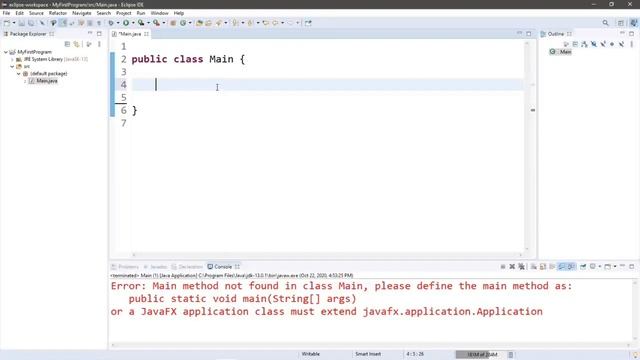Click Remove All Terminated Launches icon
Viewport: 640px width, 360px height.
pos(522,267)
